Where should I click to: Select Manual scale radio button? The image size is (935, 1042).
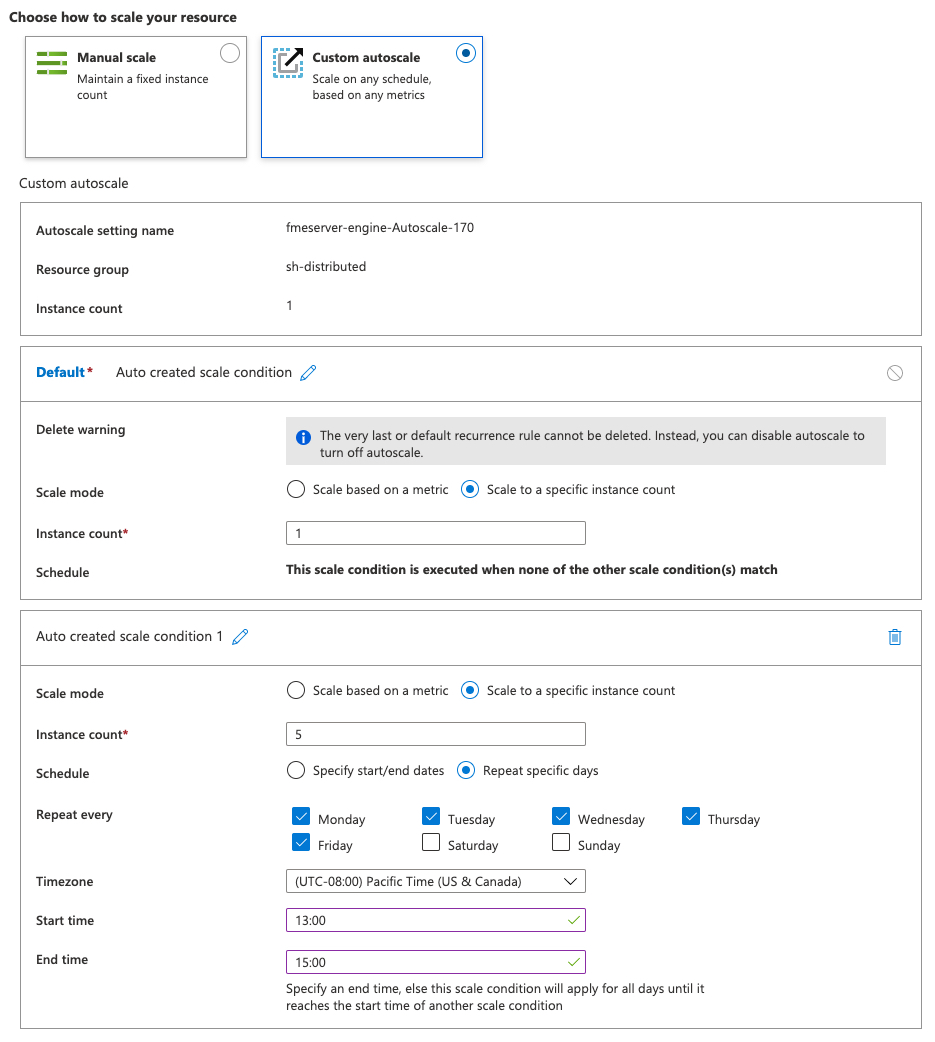(x=230, y=53)
